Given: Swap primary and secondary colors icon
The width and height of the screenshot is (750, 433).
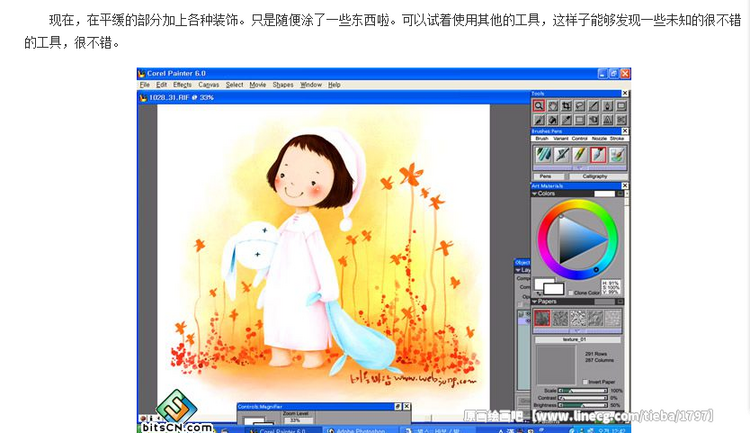Looking at the screenshot, I should click(538, 293).
